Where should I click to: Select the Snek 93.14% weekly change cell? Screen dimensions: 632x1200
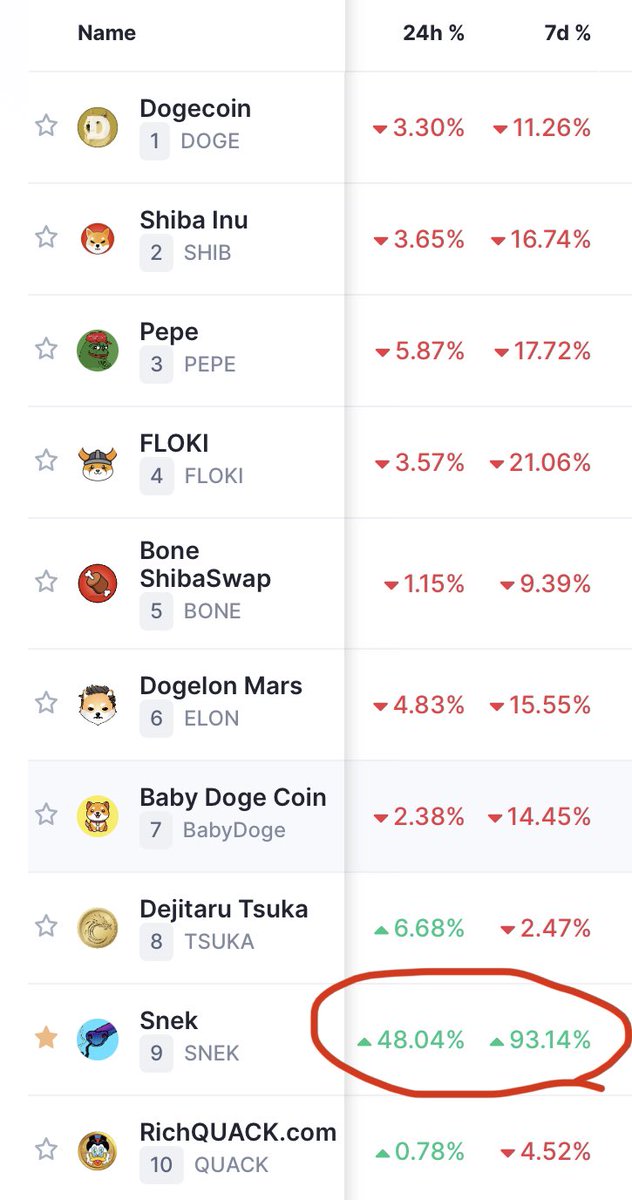(540, 1040)
